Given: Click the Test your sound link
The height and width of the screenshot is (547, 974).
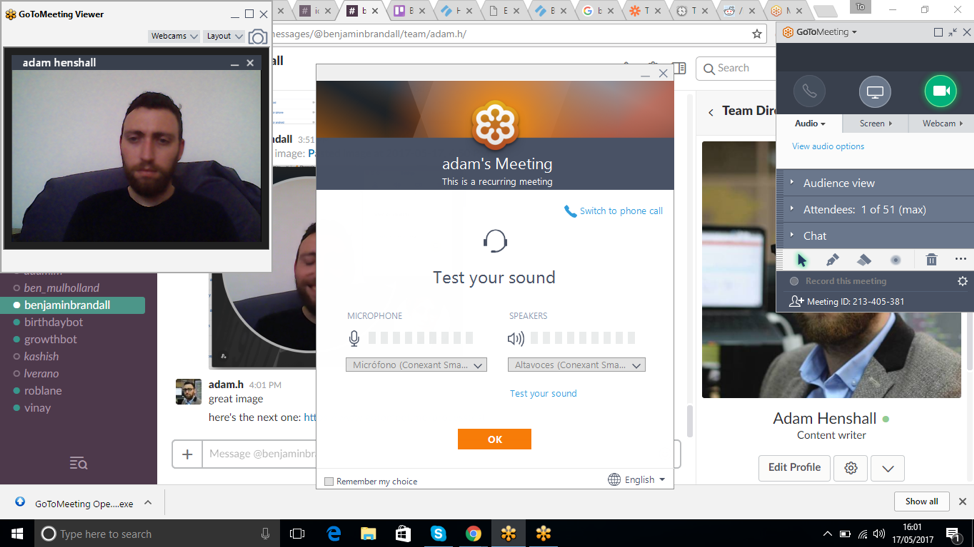Looking at the screenshot, I should coord(543,394).
